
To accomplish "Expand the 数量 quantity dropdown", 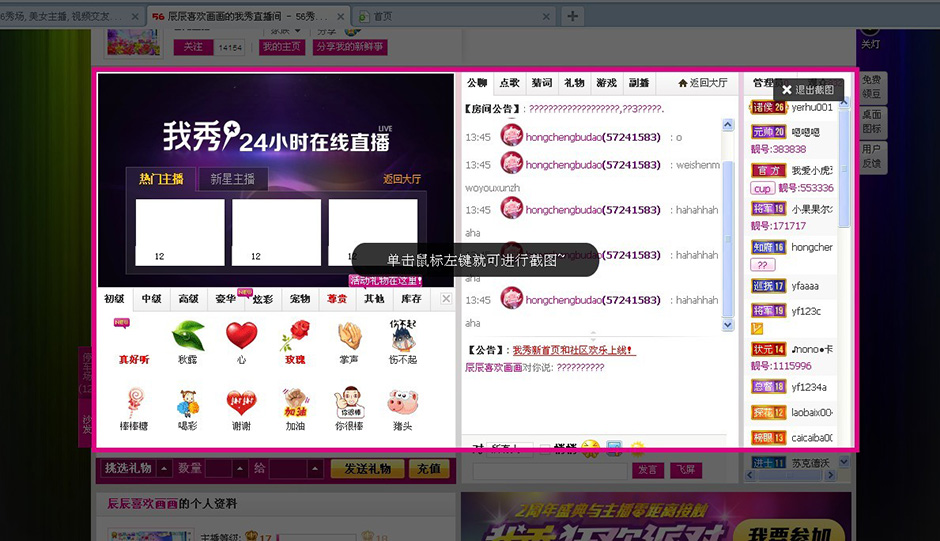I will (240, 468).
